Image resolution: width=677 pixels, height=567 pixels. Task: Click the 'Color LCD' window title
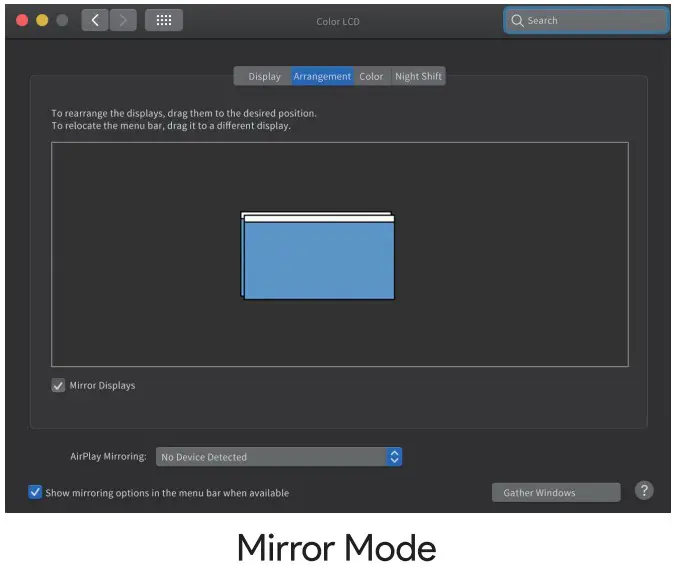[x=338, y=22]
